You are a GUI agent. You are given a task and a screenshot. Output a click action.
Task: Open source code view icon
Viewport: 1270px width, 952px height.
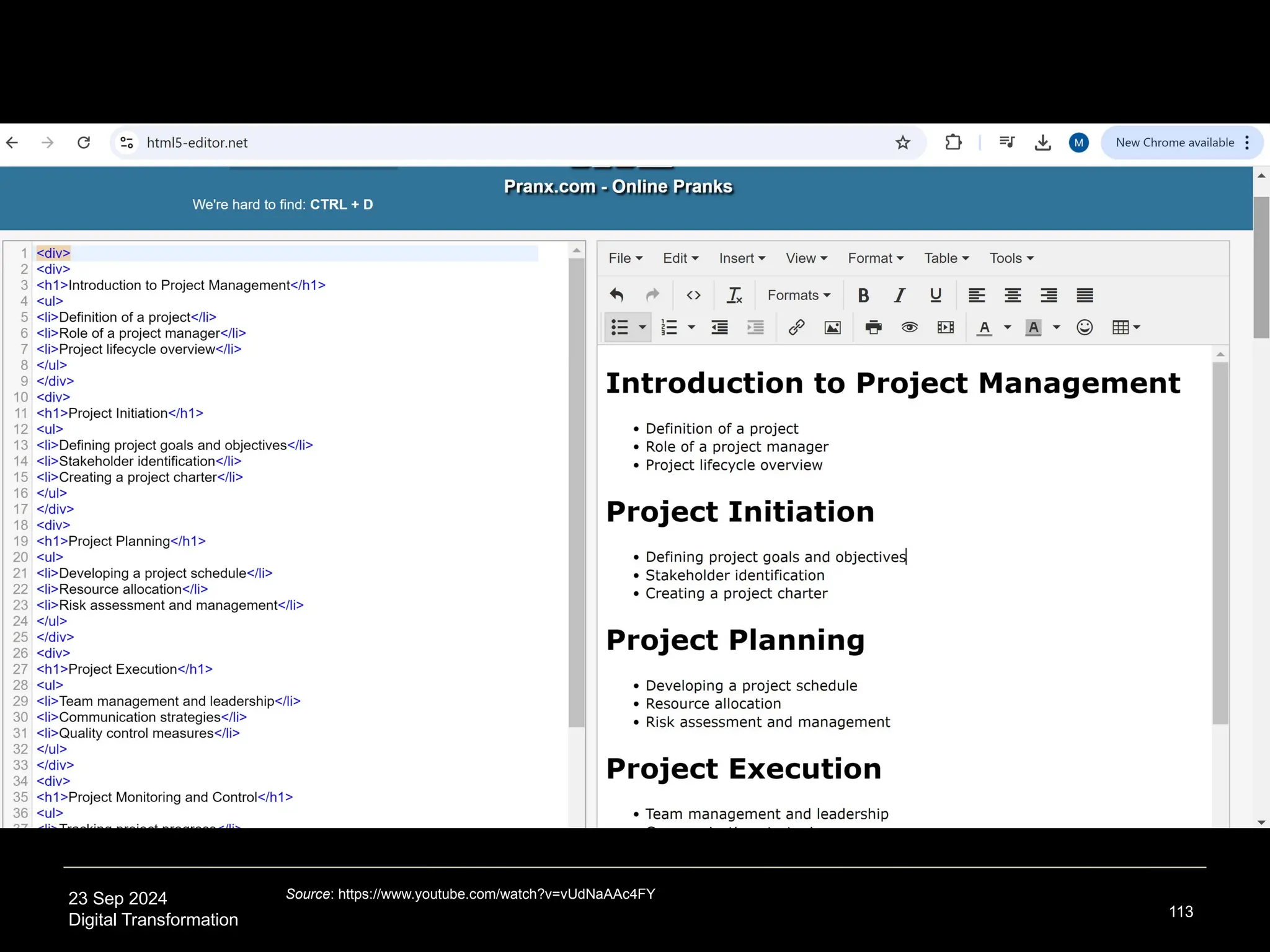point(694,295)
